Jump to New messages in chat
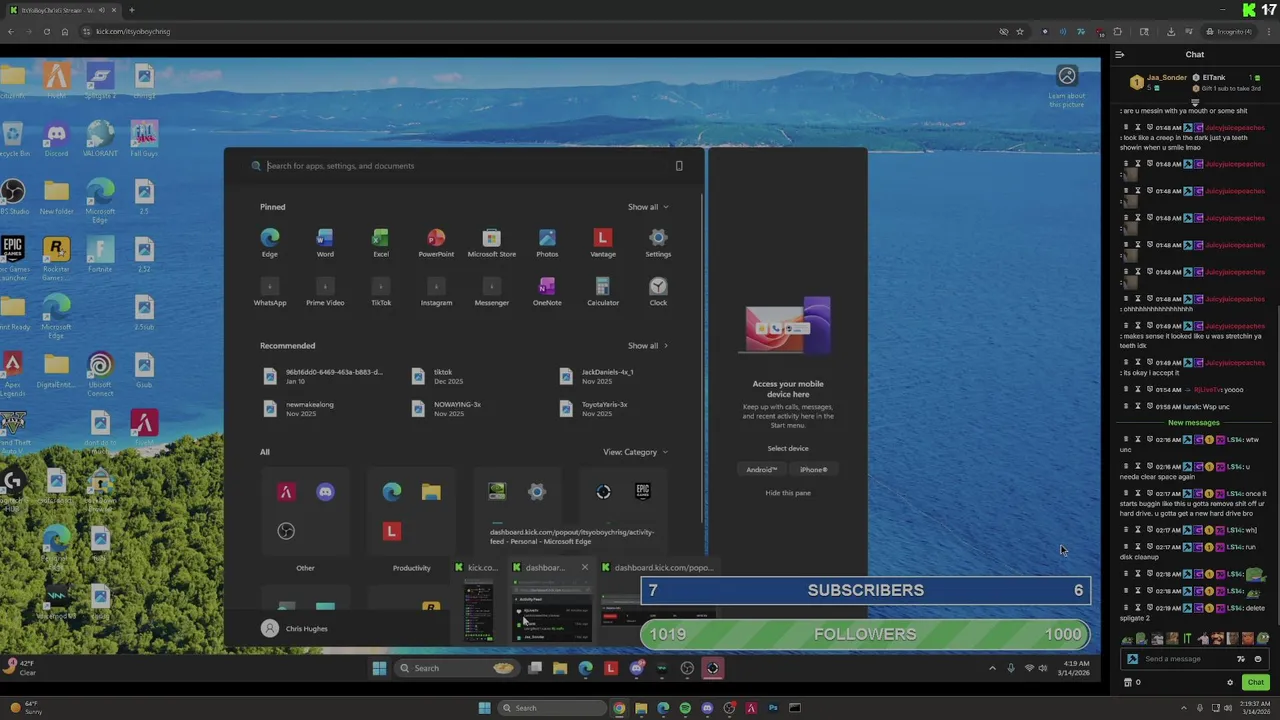 (1194, 423)
